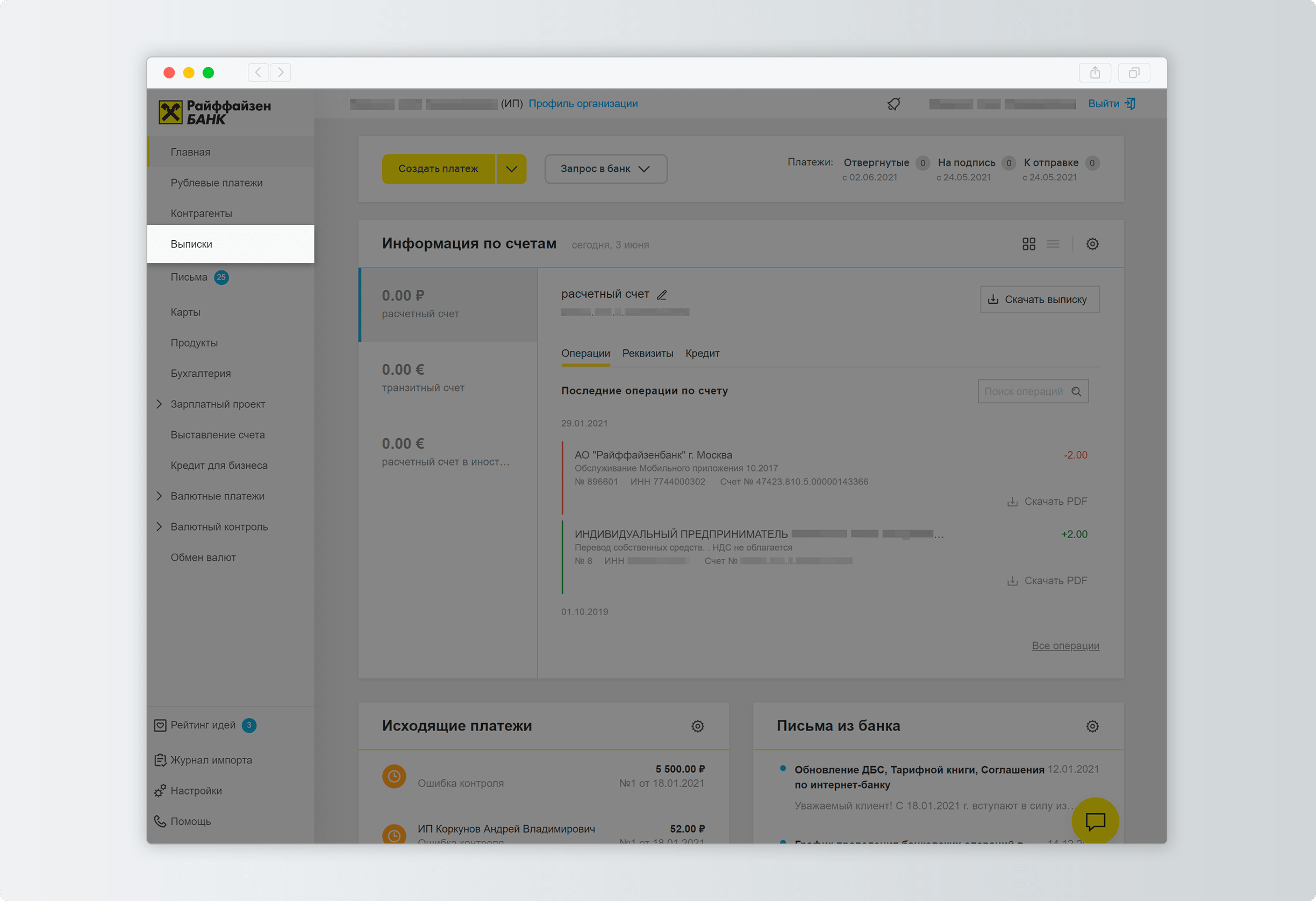Expand the currency payments menu

pos(159,496)
